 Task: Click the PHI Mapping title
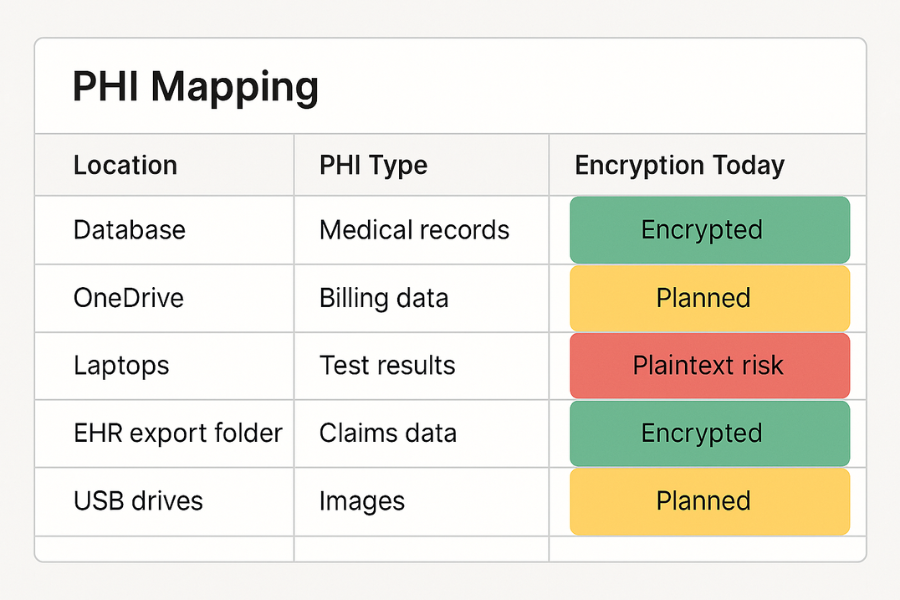point(195,88)
